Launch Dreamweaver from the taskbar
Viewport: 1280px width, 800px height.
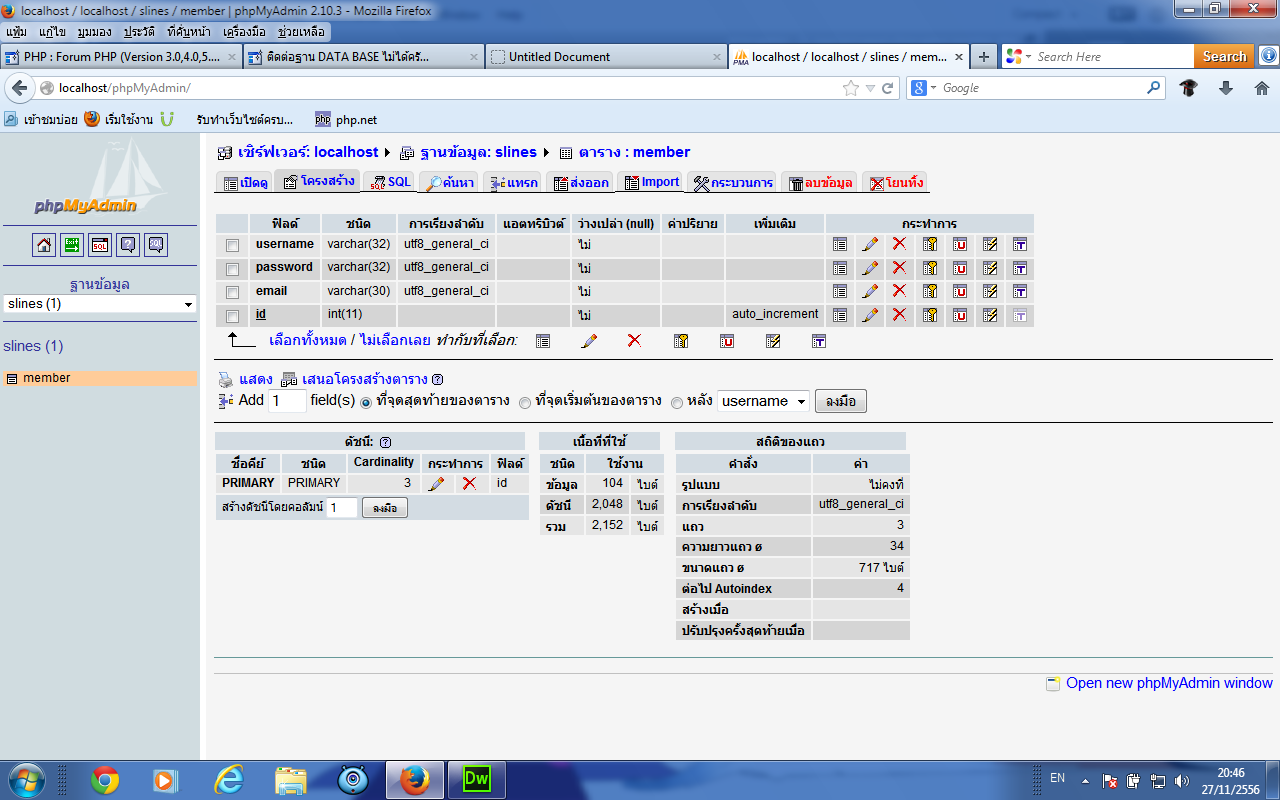tap(475, 779)
